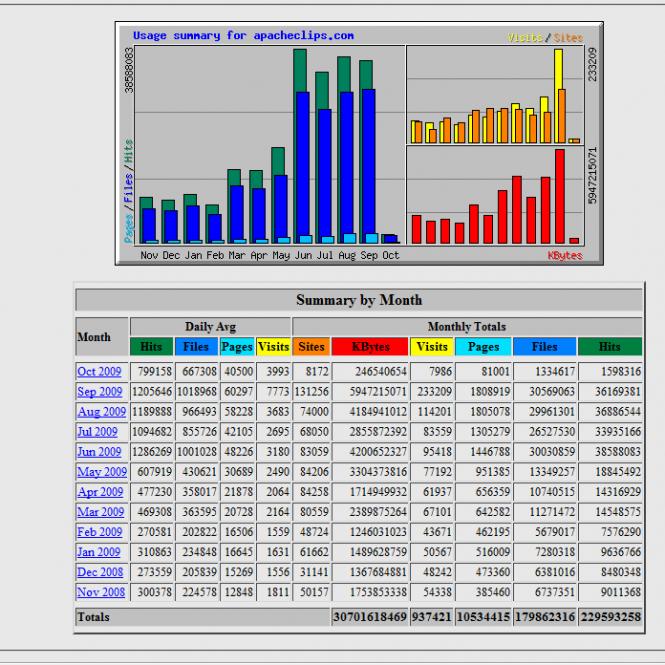Click the orange Sites column header
This screenshot has width=665, height=665.
click(311, 346)
